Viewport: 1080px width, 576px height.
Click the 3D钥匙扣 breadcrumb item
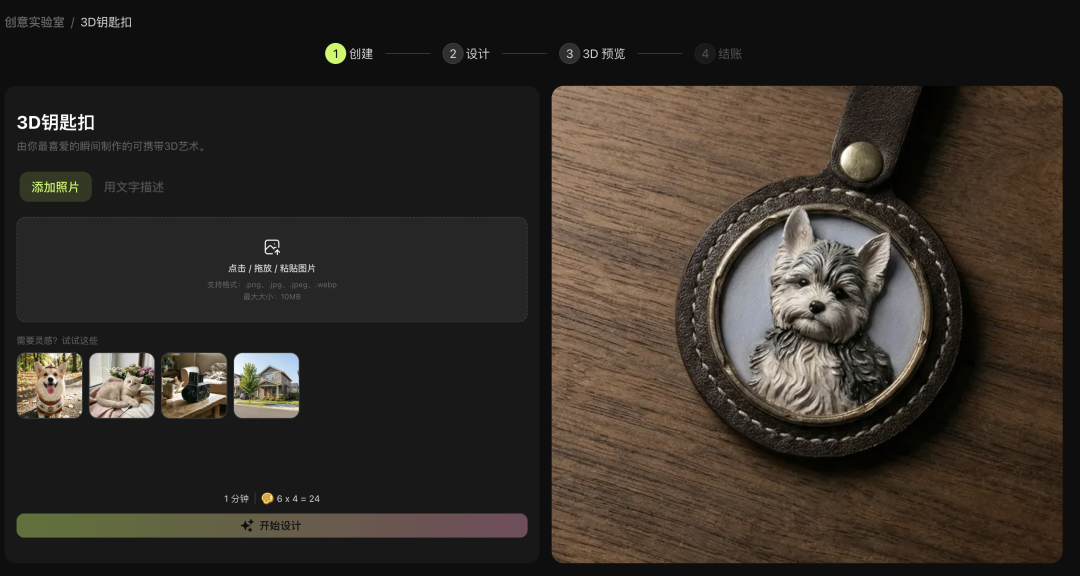point(106,22)
